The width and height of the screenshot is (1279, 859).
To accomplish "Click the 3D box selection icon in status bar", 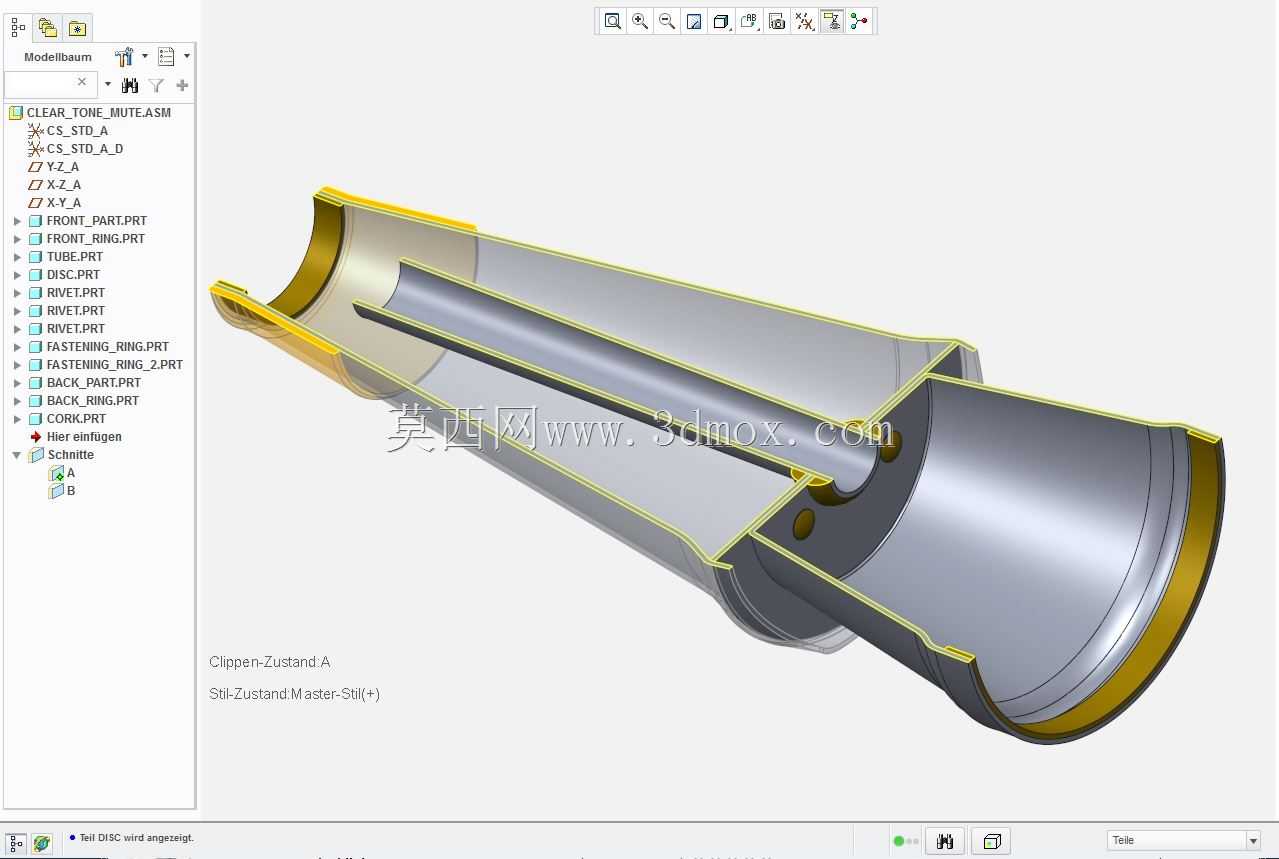I will click(991, 841).
